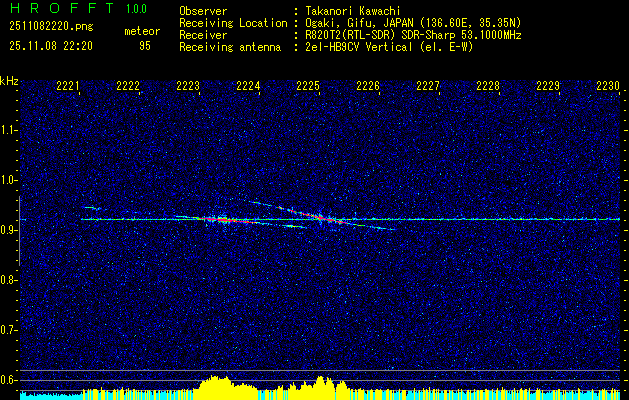The width and height of the screenshot is (629, 400).
Task: Click frequency axis label 0.6
Action: tap(9, 380)
